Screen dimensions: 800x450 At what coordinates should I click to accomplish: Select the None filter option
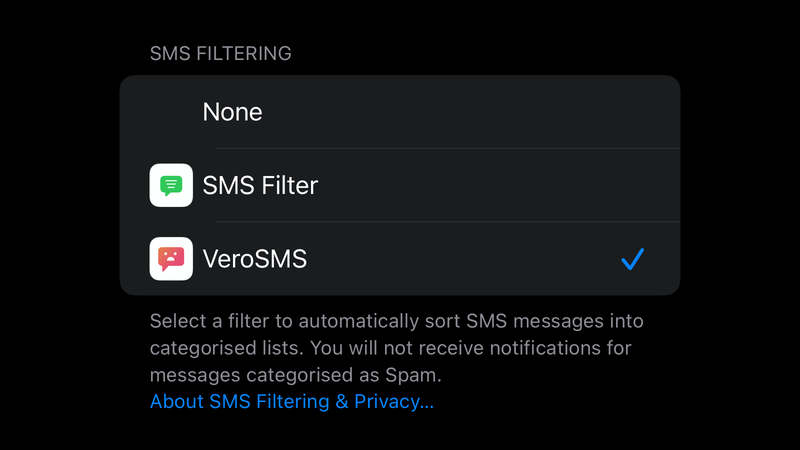pyautogui.click(x=232, y=112)
